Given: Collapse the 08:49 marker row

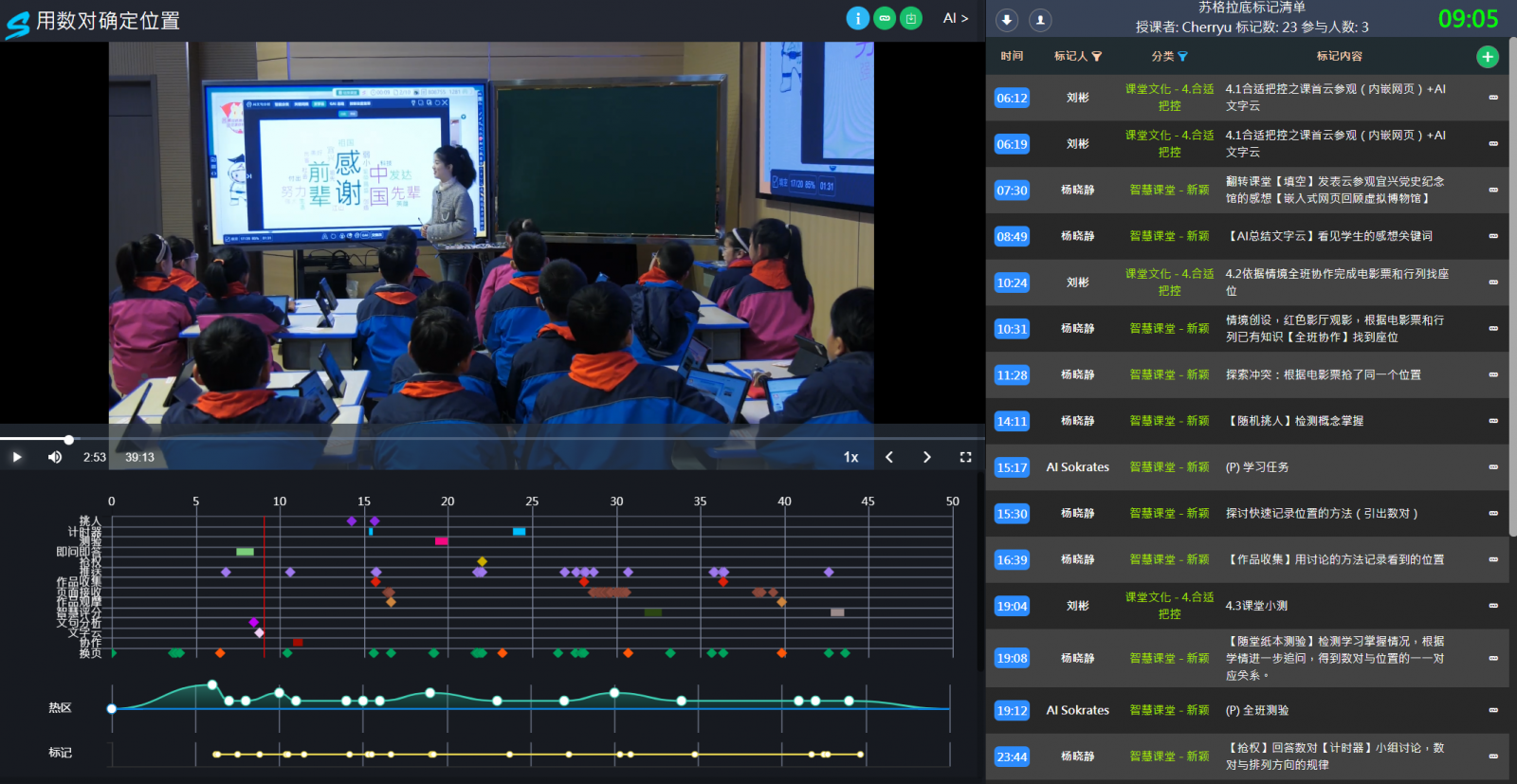Looking at the screenshot, I should click(1493, 236).
